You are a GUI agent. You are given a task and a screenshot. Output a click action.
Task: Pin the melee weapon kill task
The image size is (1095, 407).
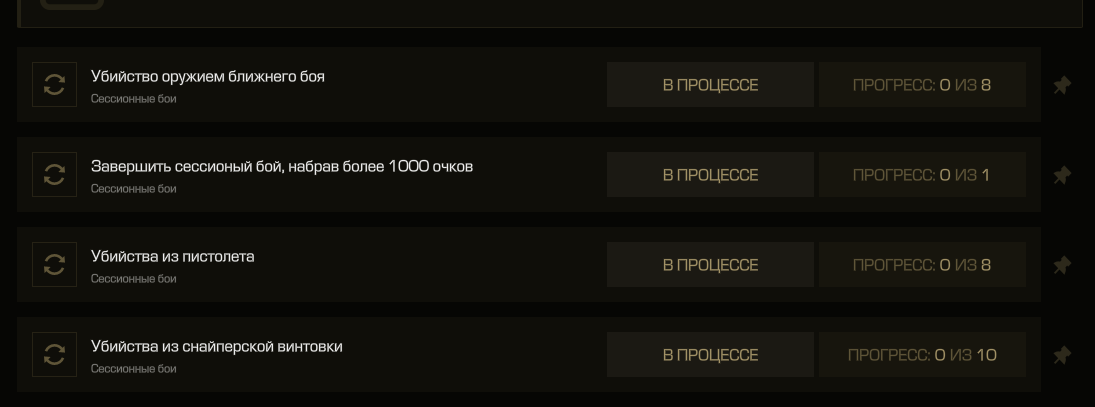point(1061,85)
